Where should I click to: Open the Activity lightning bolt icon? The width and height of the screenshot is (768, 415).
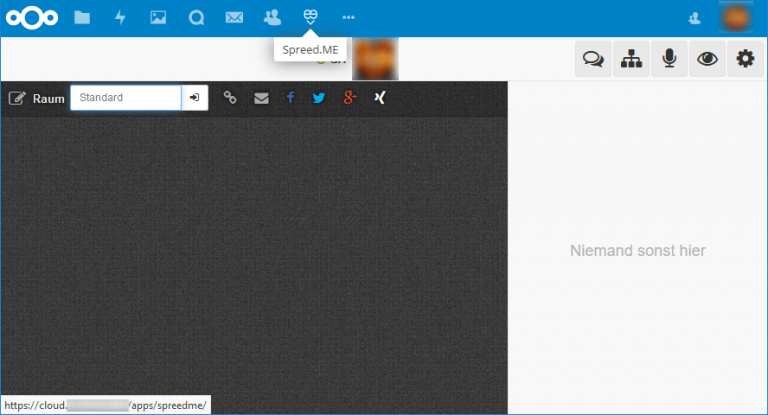pos(120,18)
